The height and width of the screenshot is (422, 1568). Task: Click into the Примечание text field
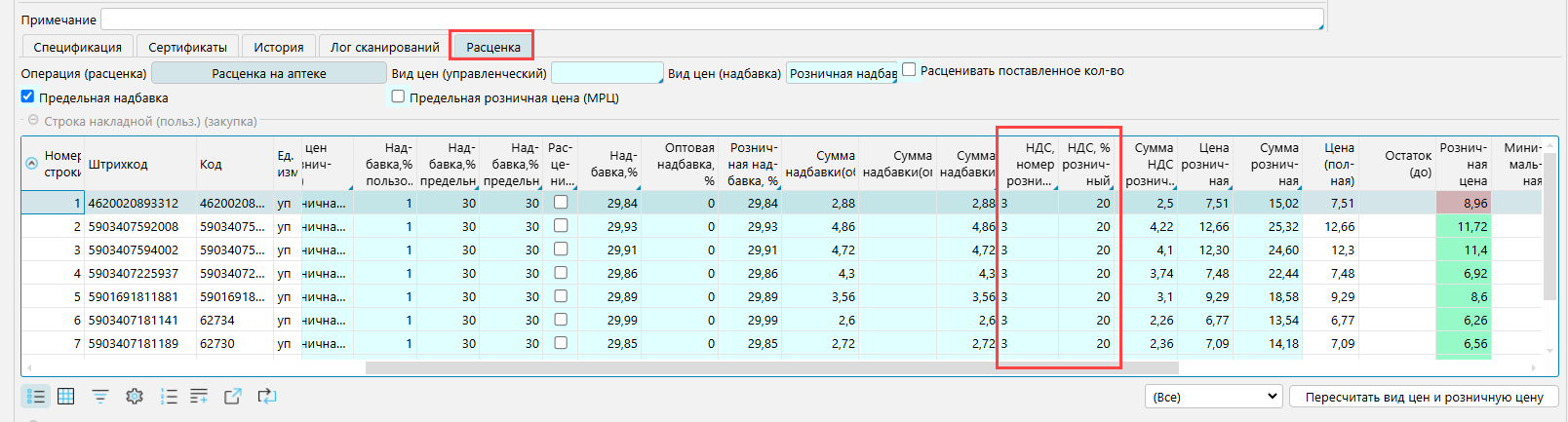pos(712,19)
